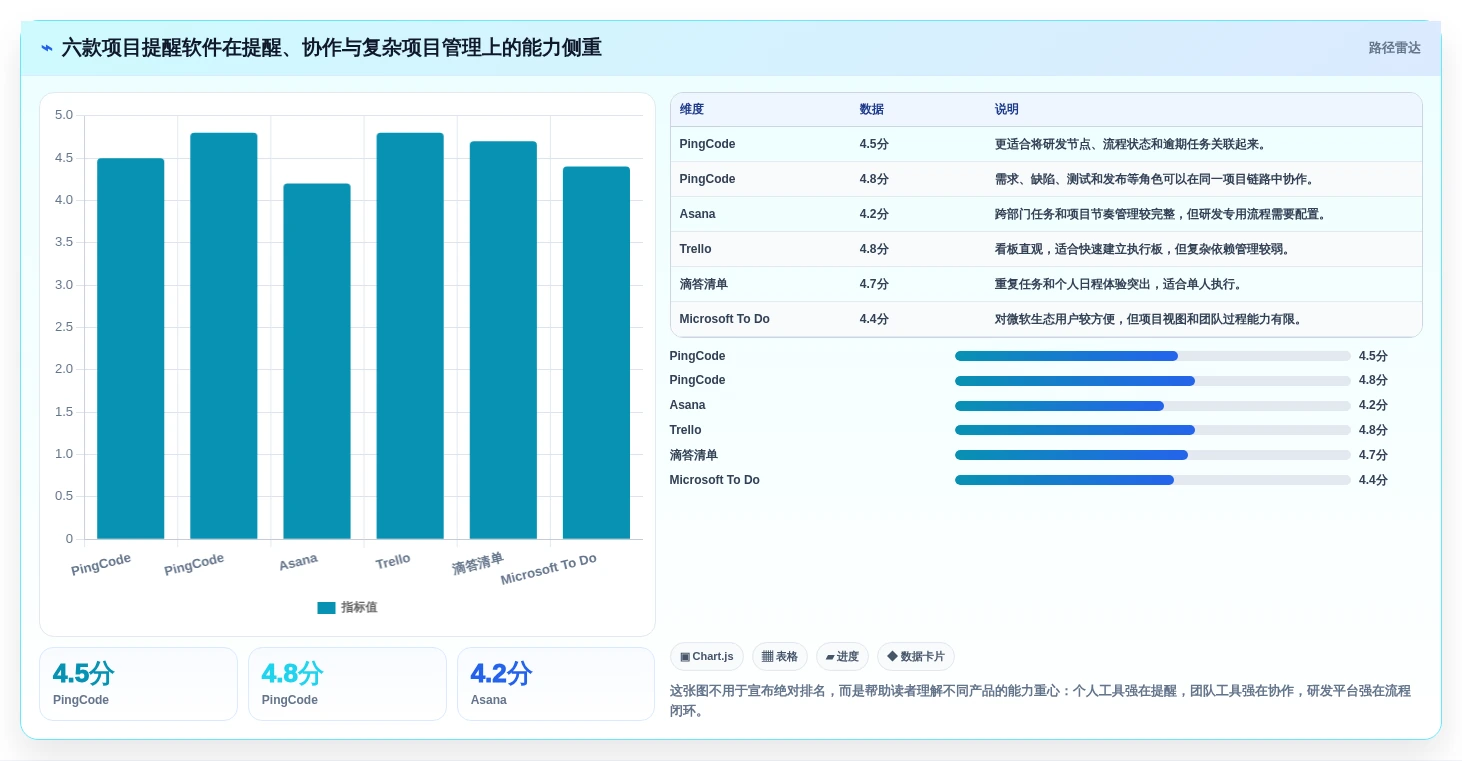The width and height of the screenshot is (1462, 761).
Task: Click the 4.2分 cell in the table
Action: (x=874, y=214)
